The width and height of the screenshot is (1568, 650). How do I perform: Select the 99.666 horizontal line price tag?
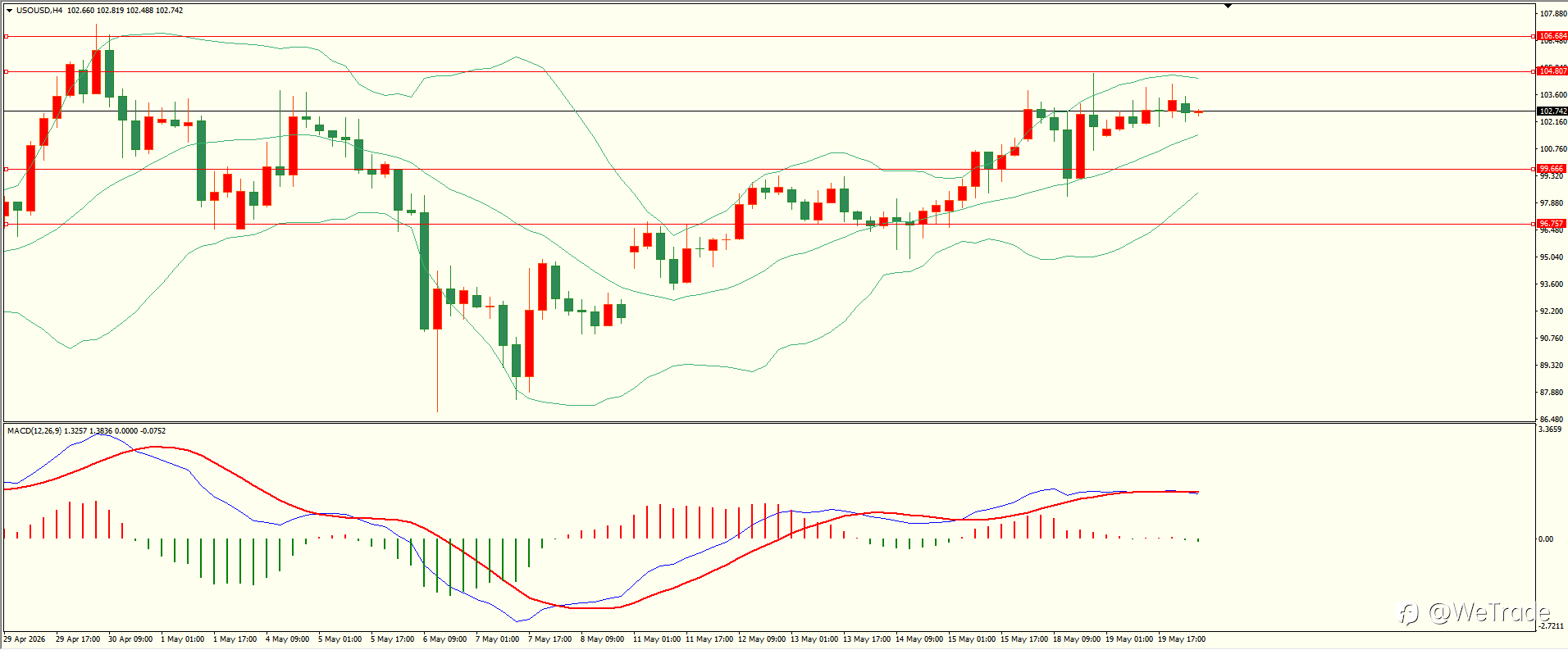pos(1552,169)
